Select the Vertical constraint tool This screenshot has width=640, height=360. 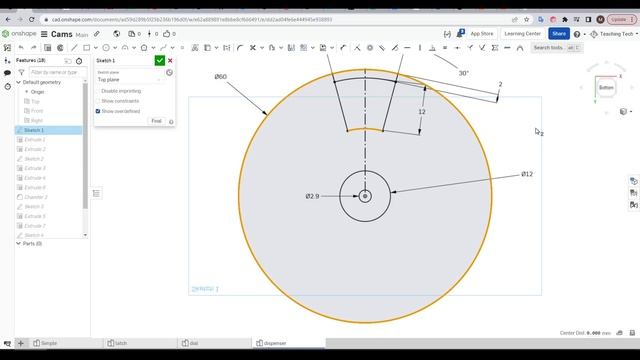tap(420, 48)
